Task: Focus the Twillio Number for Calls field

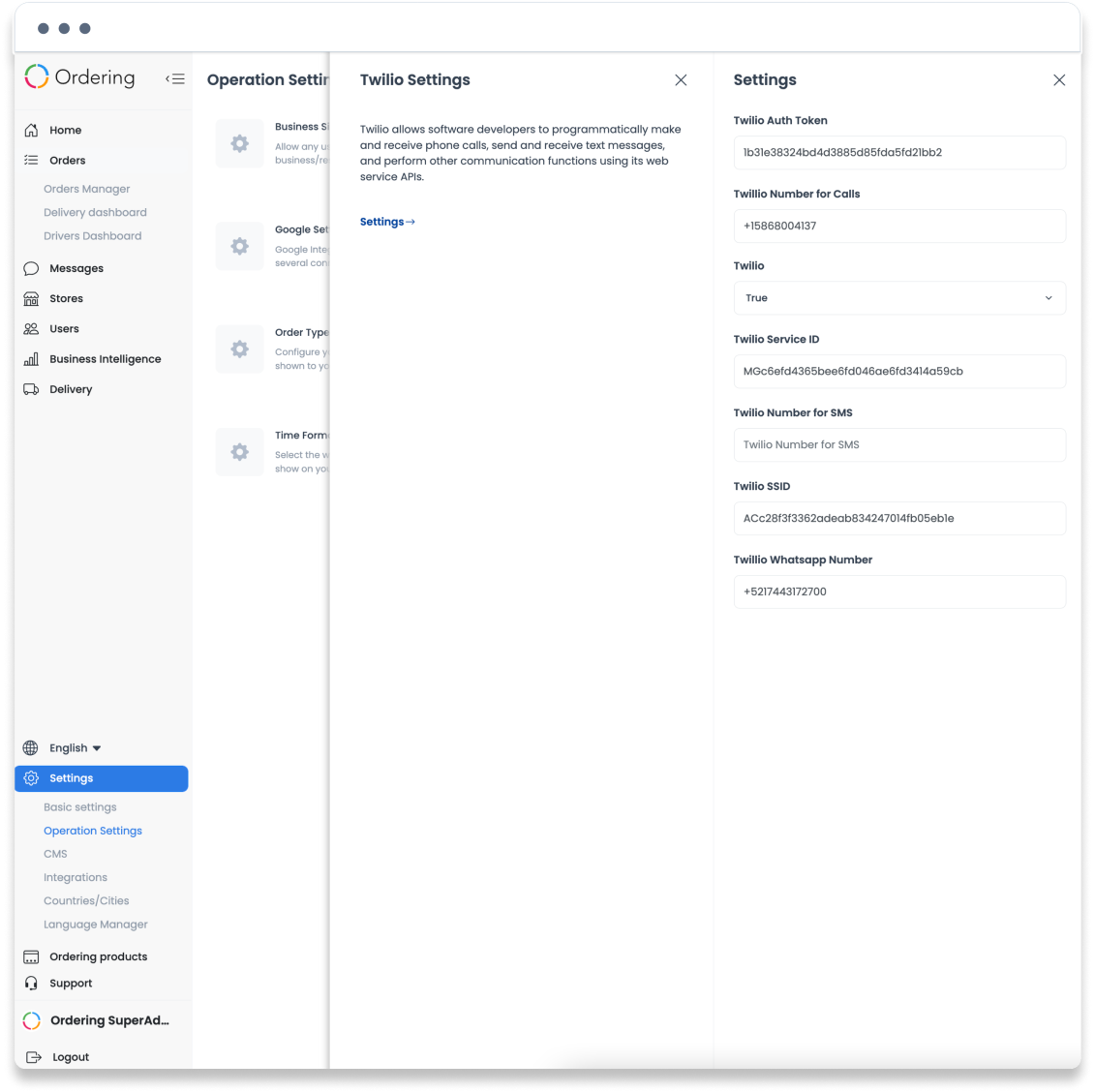Action: pyautogui.click(x=899, y=227)
